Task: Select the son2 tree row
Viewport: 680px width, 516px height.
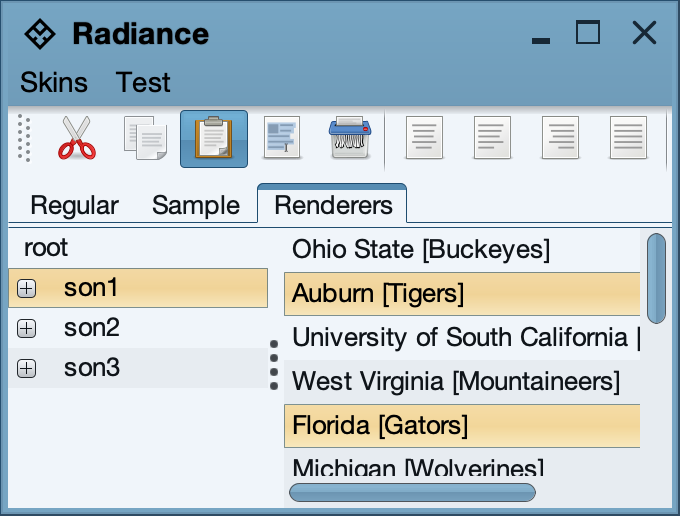Action: [x=138, y=328]
